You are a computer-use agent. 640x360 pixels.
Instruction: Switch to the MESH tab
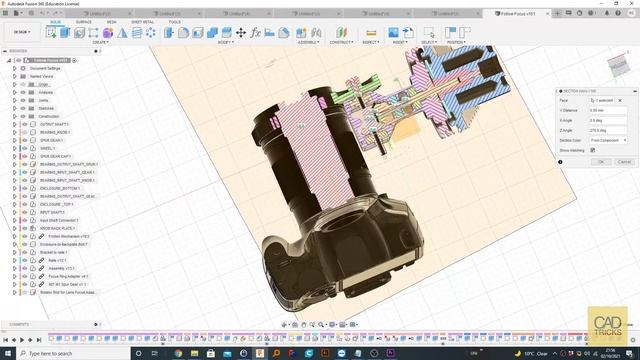pos(112,22)
